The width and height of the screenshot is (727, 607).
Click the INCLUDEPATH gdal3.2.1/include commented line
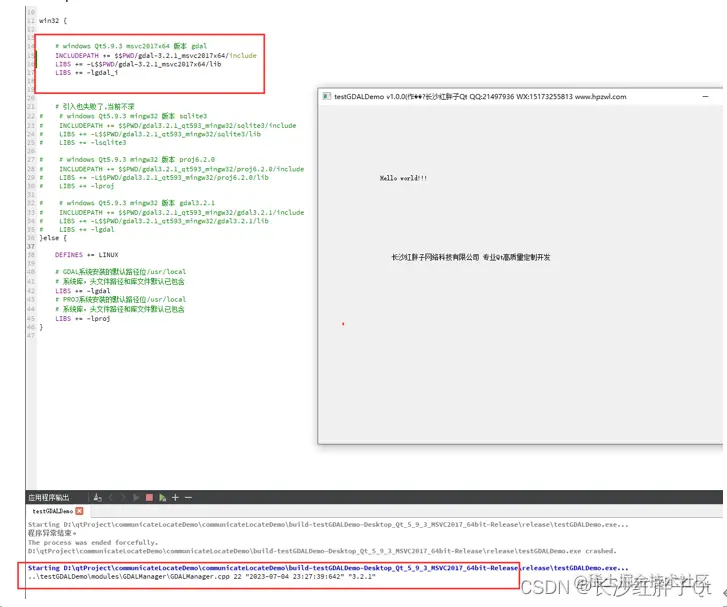tap(181, 212)
